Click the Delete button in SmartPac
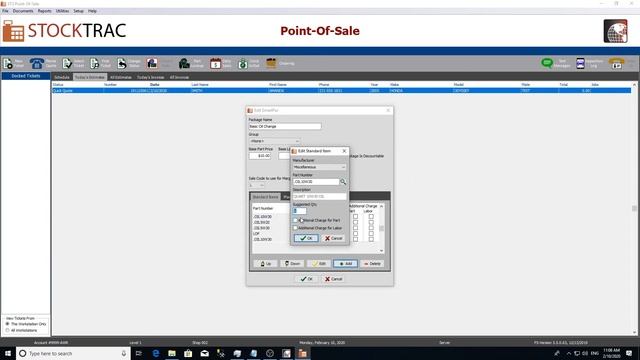Screen dimensions: 640x360 [x=372, y=264]
